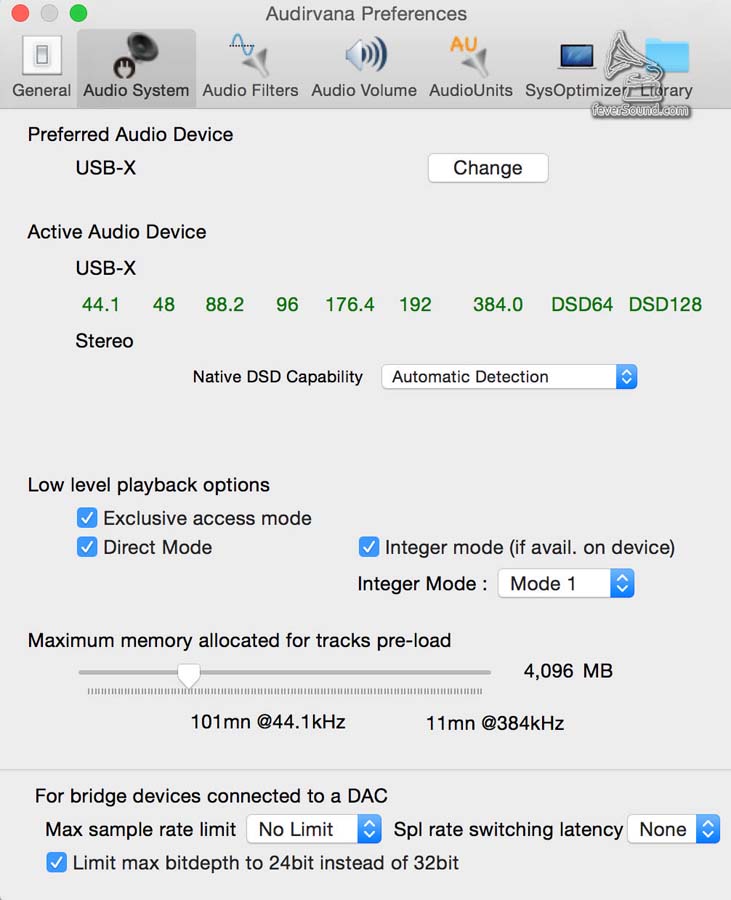Open the General preferences icon
The height and width of the screenshot is (900, 731).
tap(41, 55)
